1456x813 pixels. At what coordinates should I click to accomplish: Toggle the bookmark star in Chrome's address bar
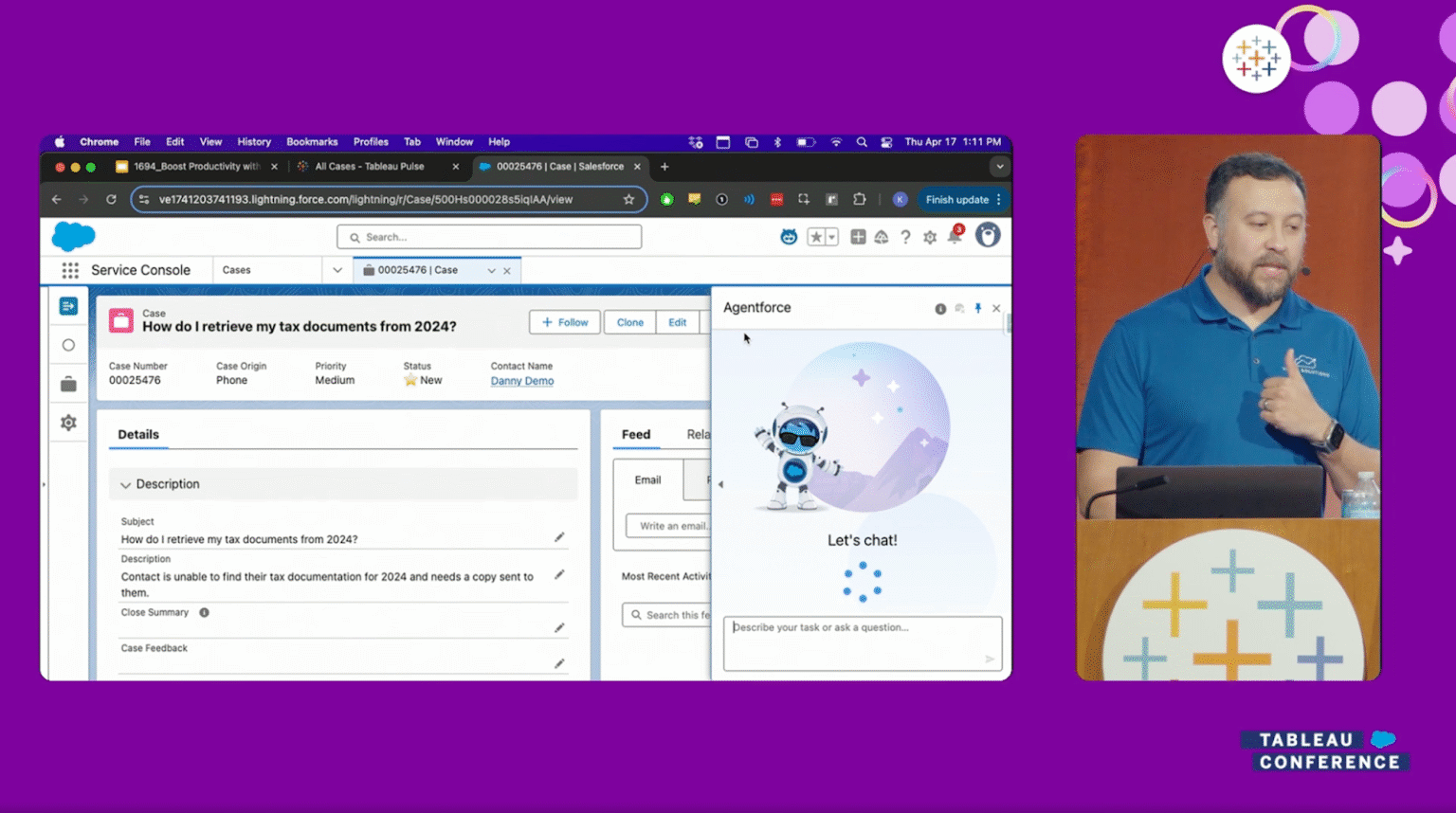pos(628,200)
